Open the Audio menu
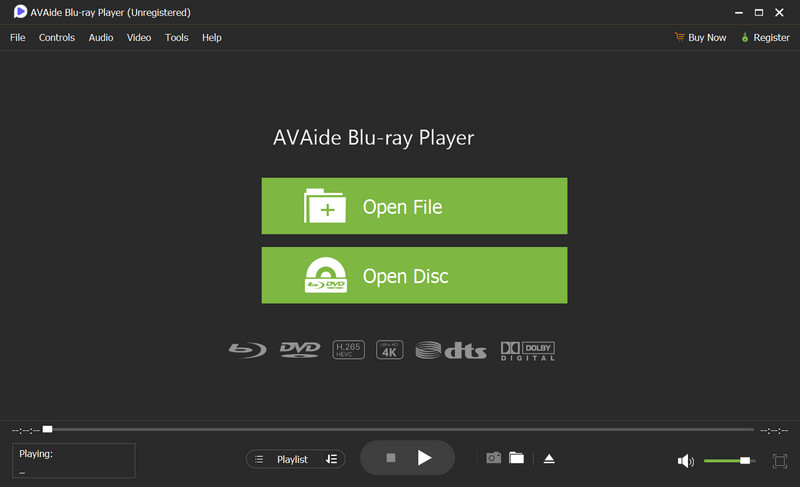This screenshot has width=800, height=487. coord(101,37)
